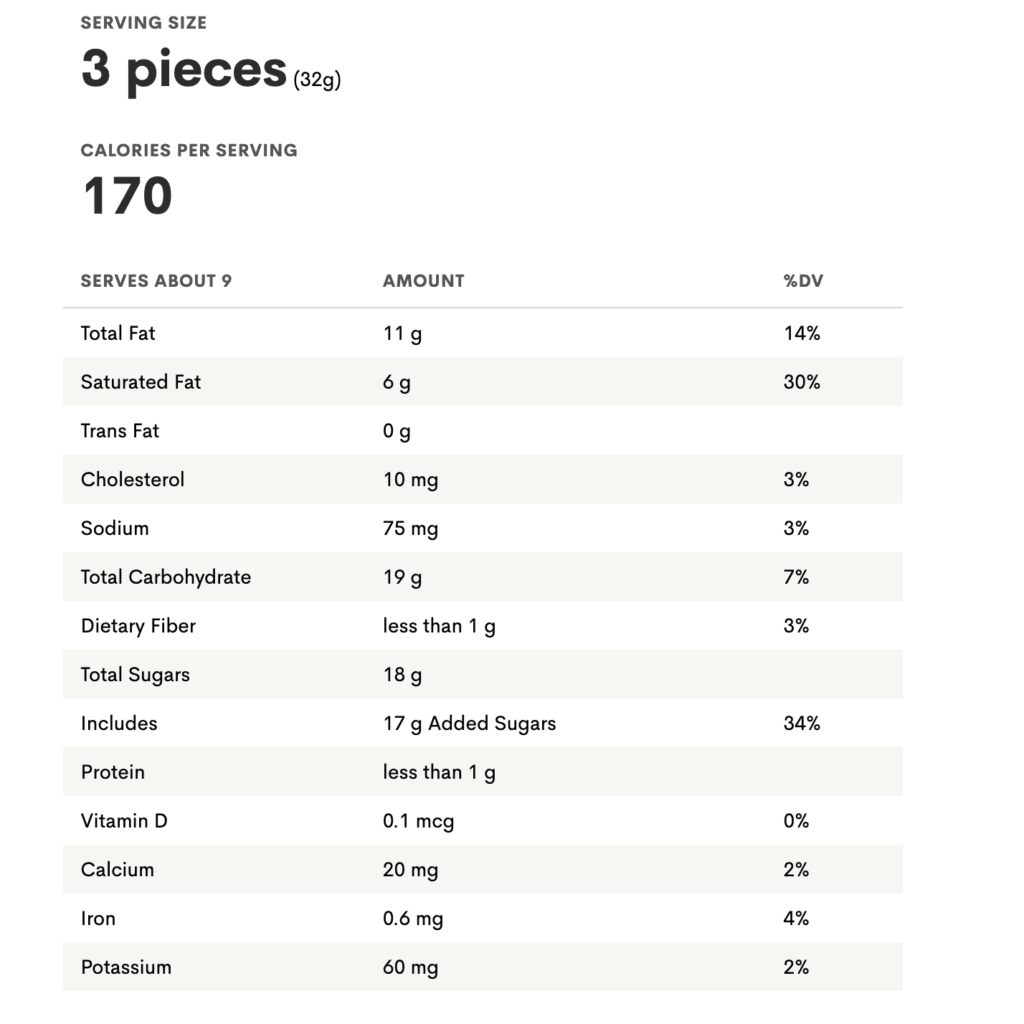The width and height of the screenshot is (1024, 1024).
Task: Click the Added Sugars 34% daily value
Action: pyautogui.click(x=802, y=723)
